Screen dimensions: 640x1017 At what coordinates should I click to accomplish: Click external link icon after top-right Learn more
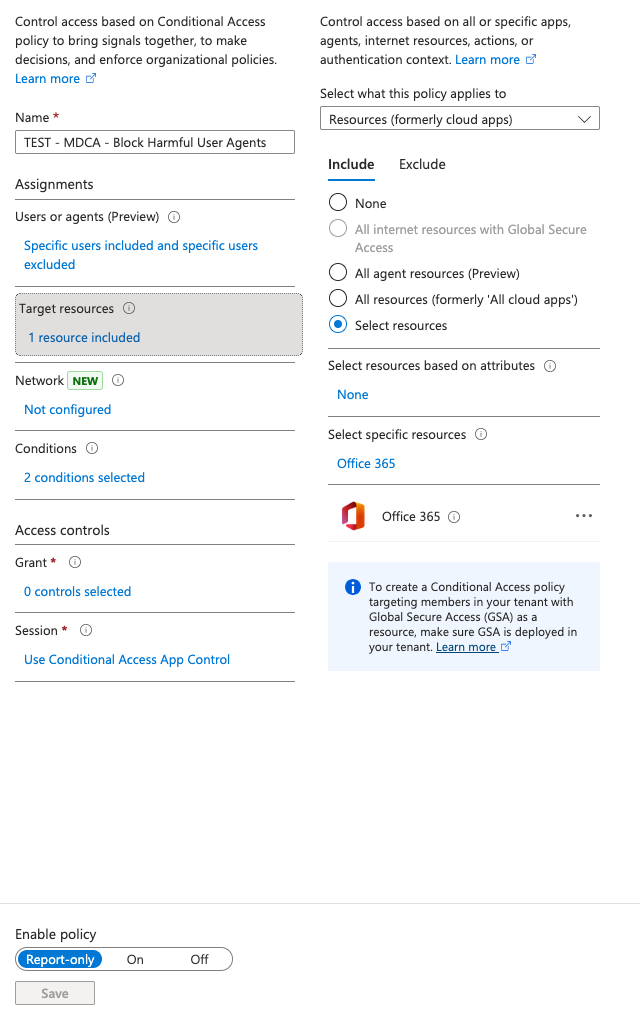click(x=530, y=60)
